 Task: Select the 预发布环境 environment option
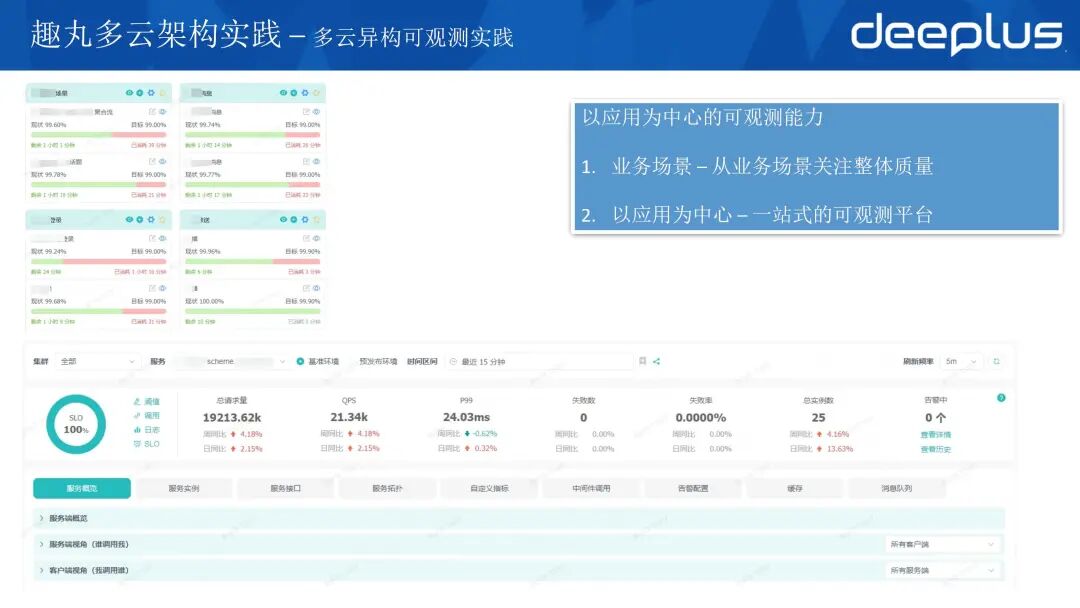(x=378, y=361)
